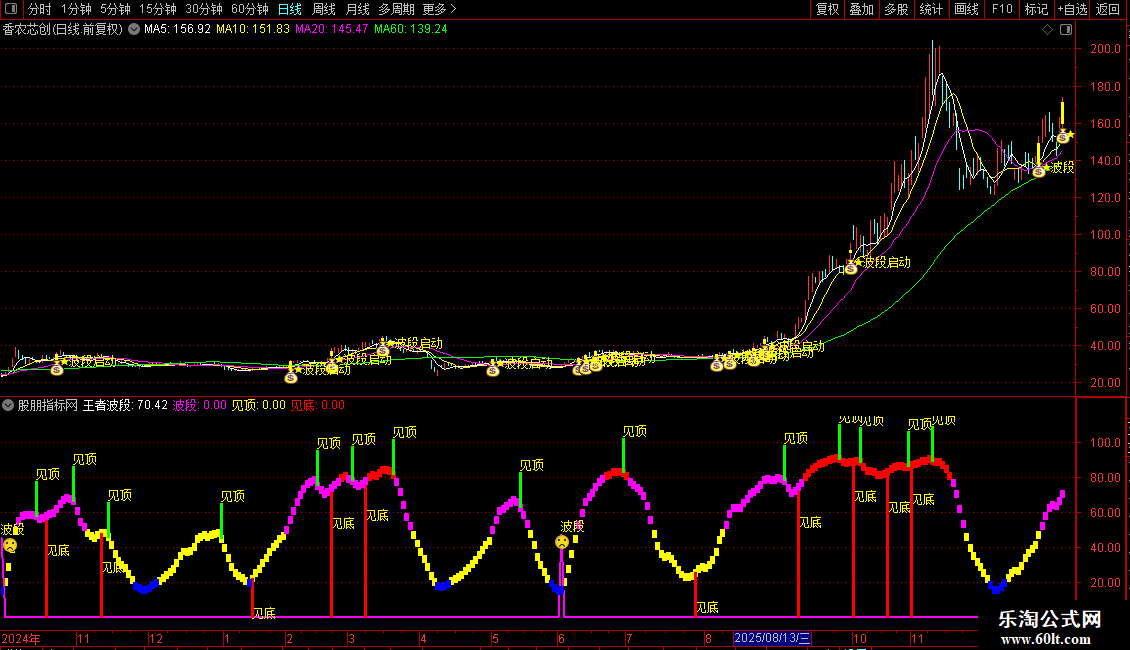Click the 复权 button
Viewport: 1130px width, 650px height.
coord(827,10)
